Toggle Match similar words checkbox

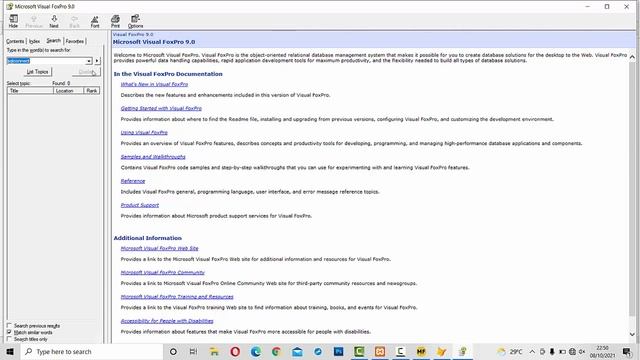(x=9, y=332)
